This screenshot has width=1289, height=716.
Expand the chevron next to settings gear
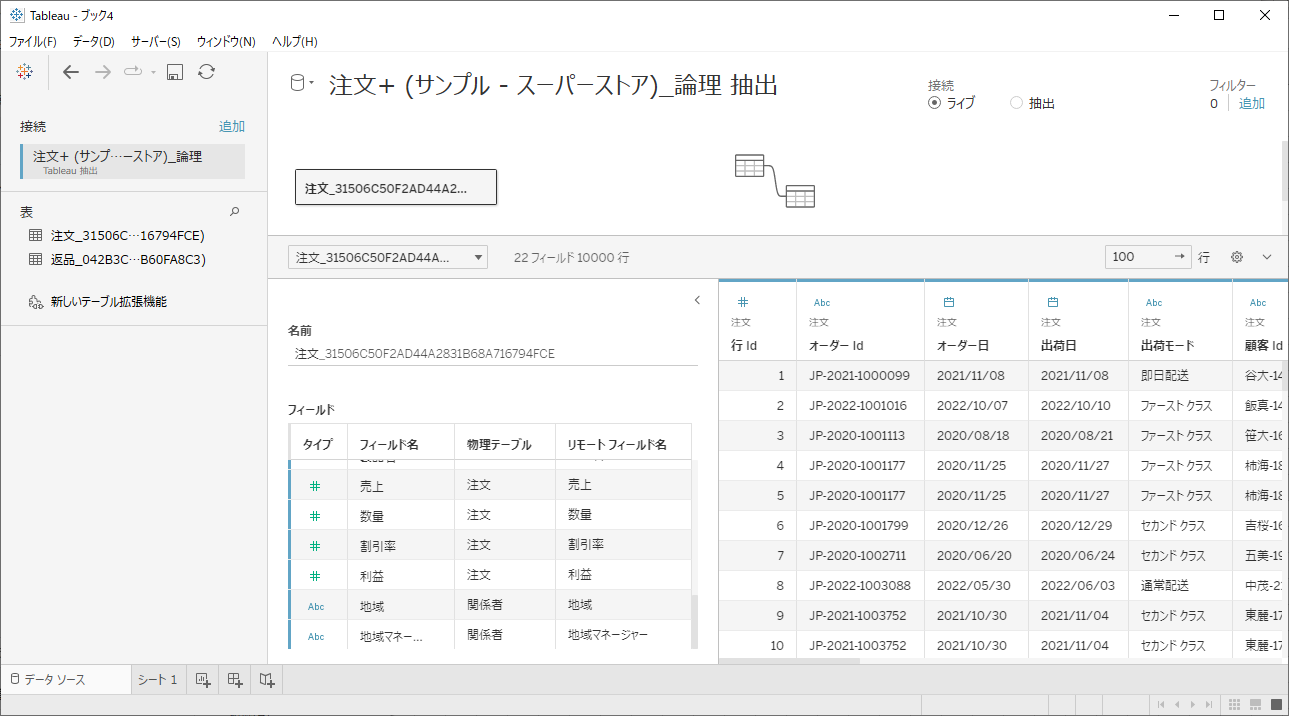(1267, 257)
